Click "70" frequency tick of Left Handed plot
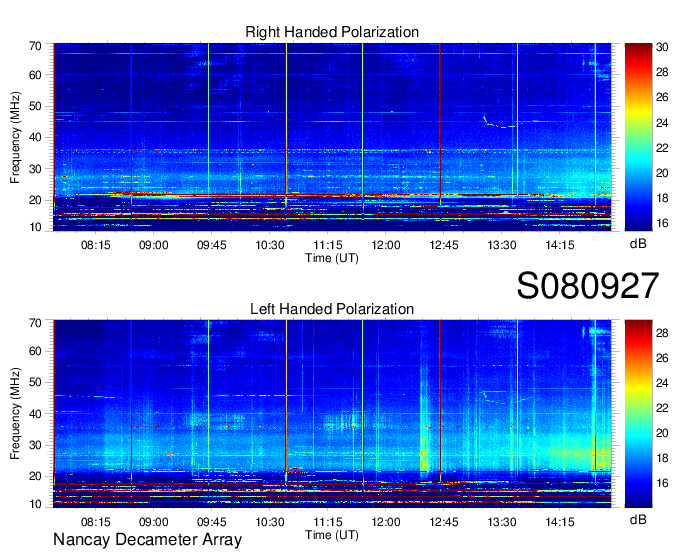Viewport: 680px width, 552px height. pos(35,323)
